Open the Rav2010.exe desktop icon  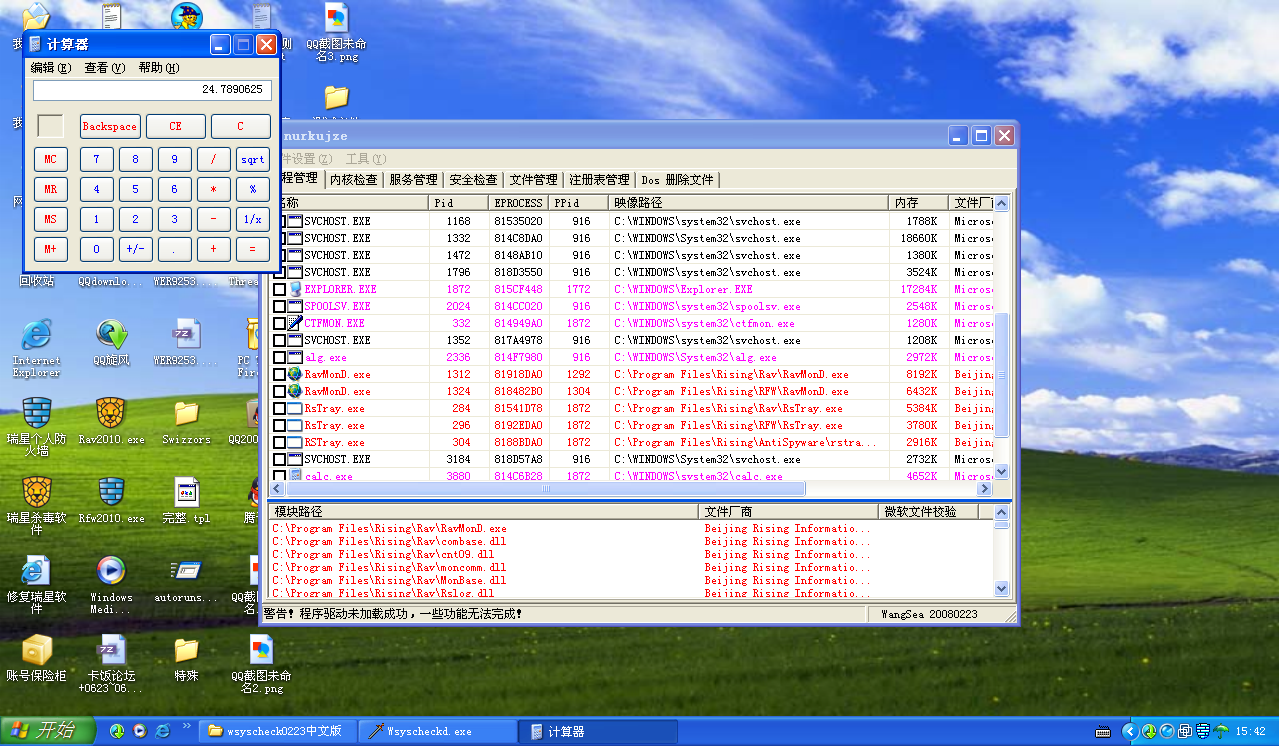(111, 414)
